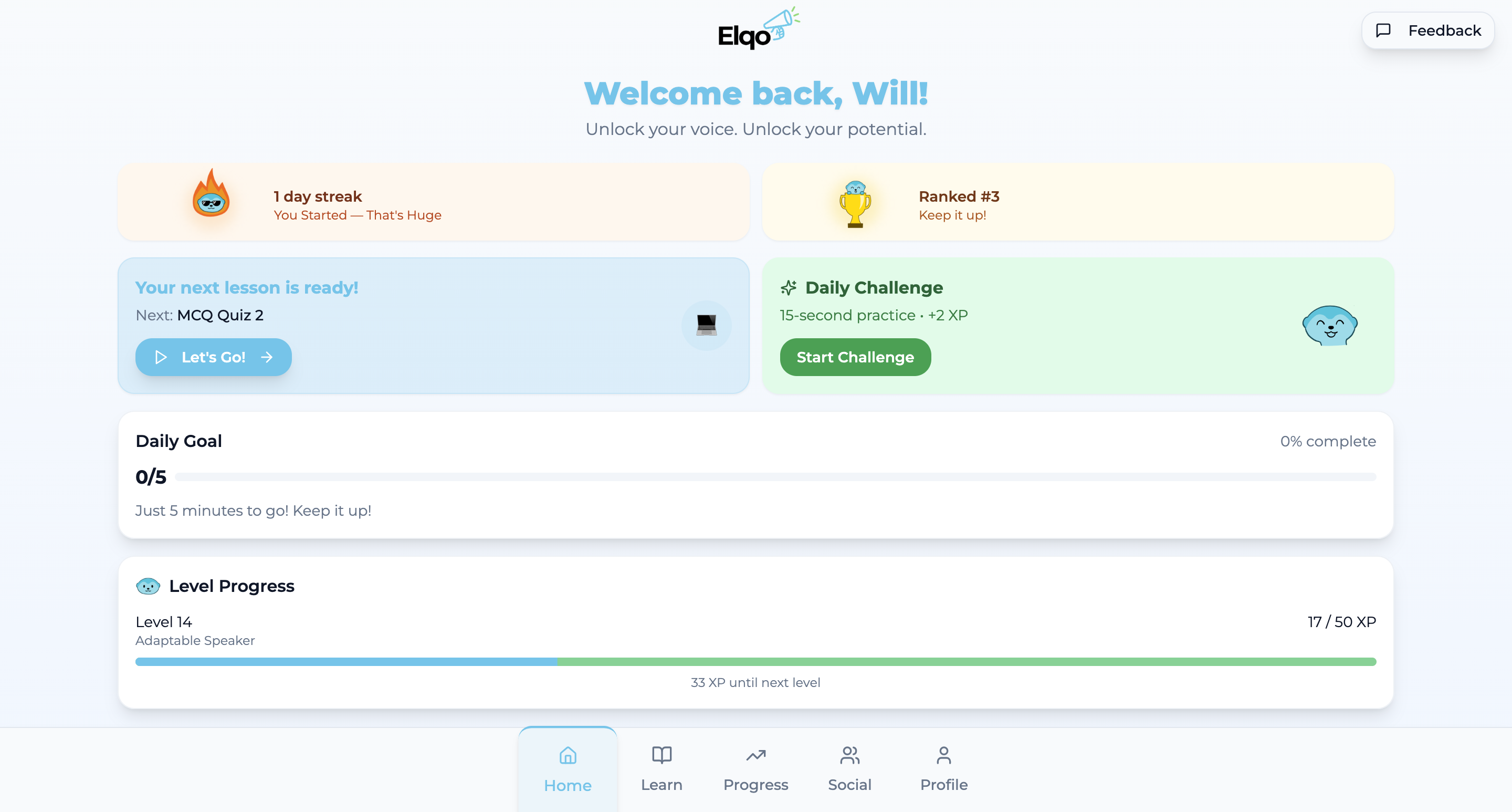Click the laptop lesson icon
The height and width of the screenshot is (812, 1512).
706,325
